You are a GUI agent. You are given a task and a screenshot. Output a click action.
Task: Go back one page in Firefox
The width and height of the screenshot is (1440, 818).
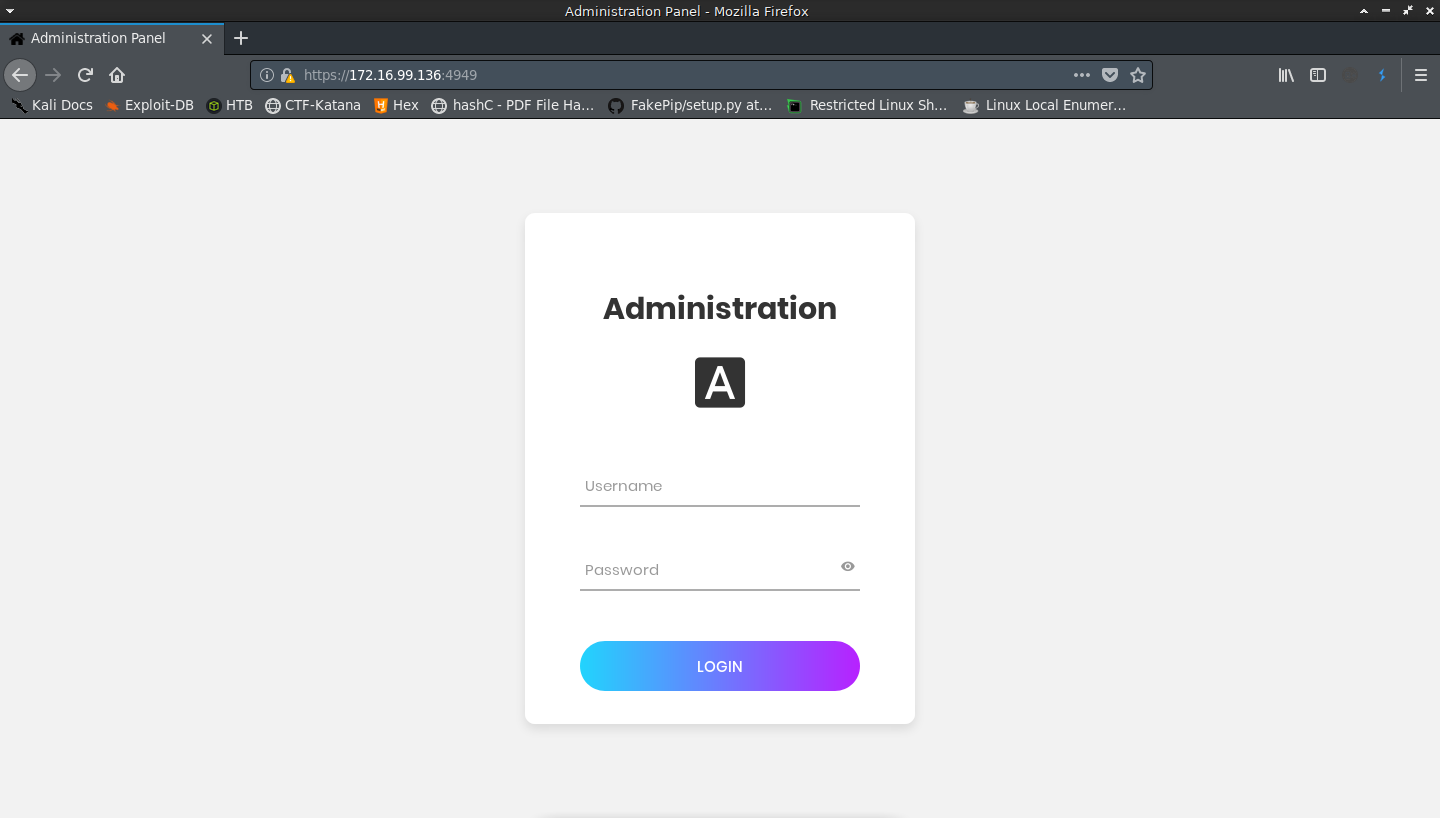coord(20,75)
